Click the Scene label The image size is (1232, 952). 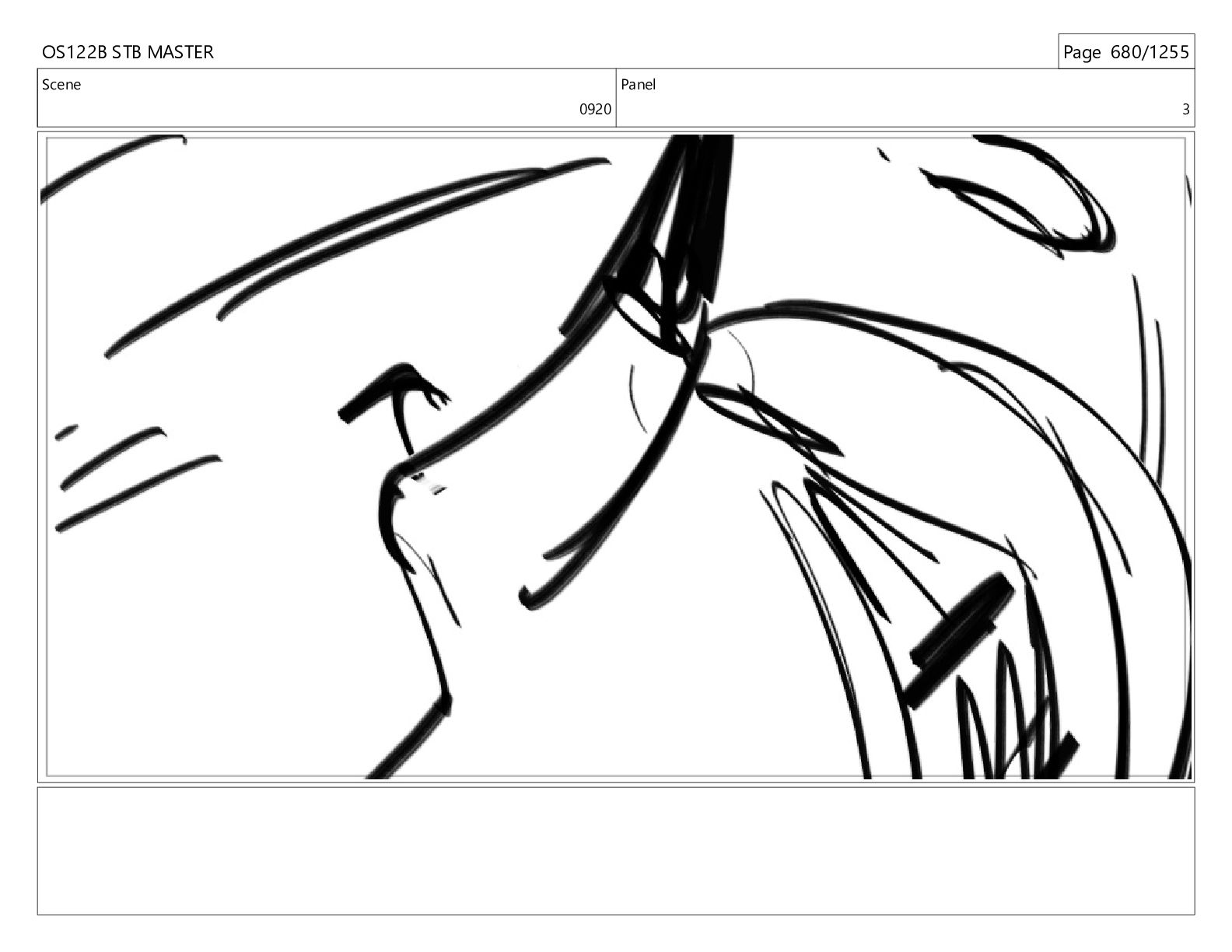pyautogui.click(x=61, y=85)
